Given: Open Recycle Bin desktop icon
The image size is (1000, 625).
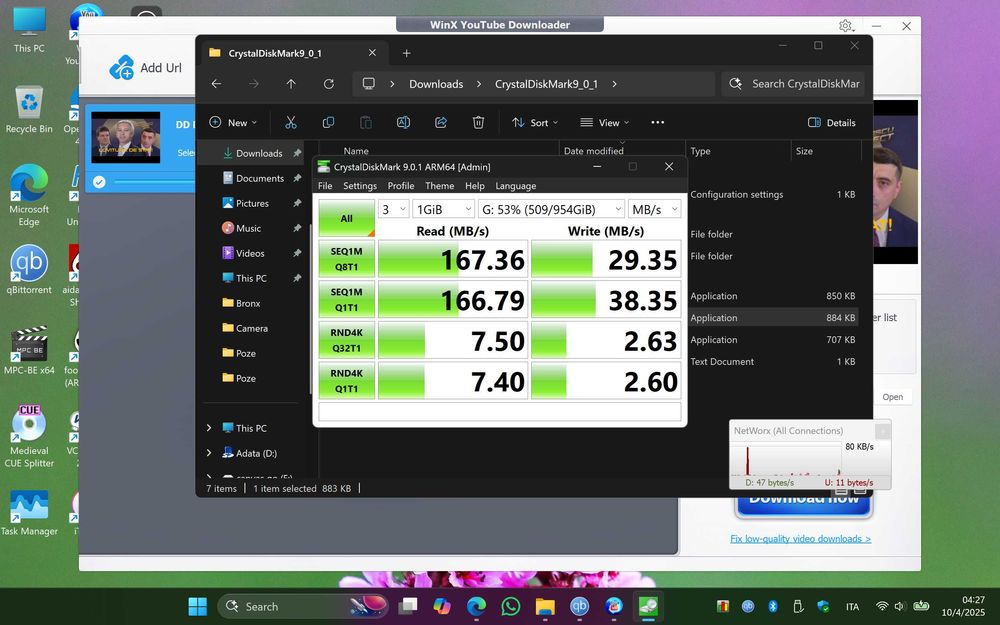Looking at the screenshot, I should tap(29, 110).
